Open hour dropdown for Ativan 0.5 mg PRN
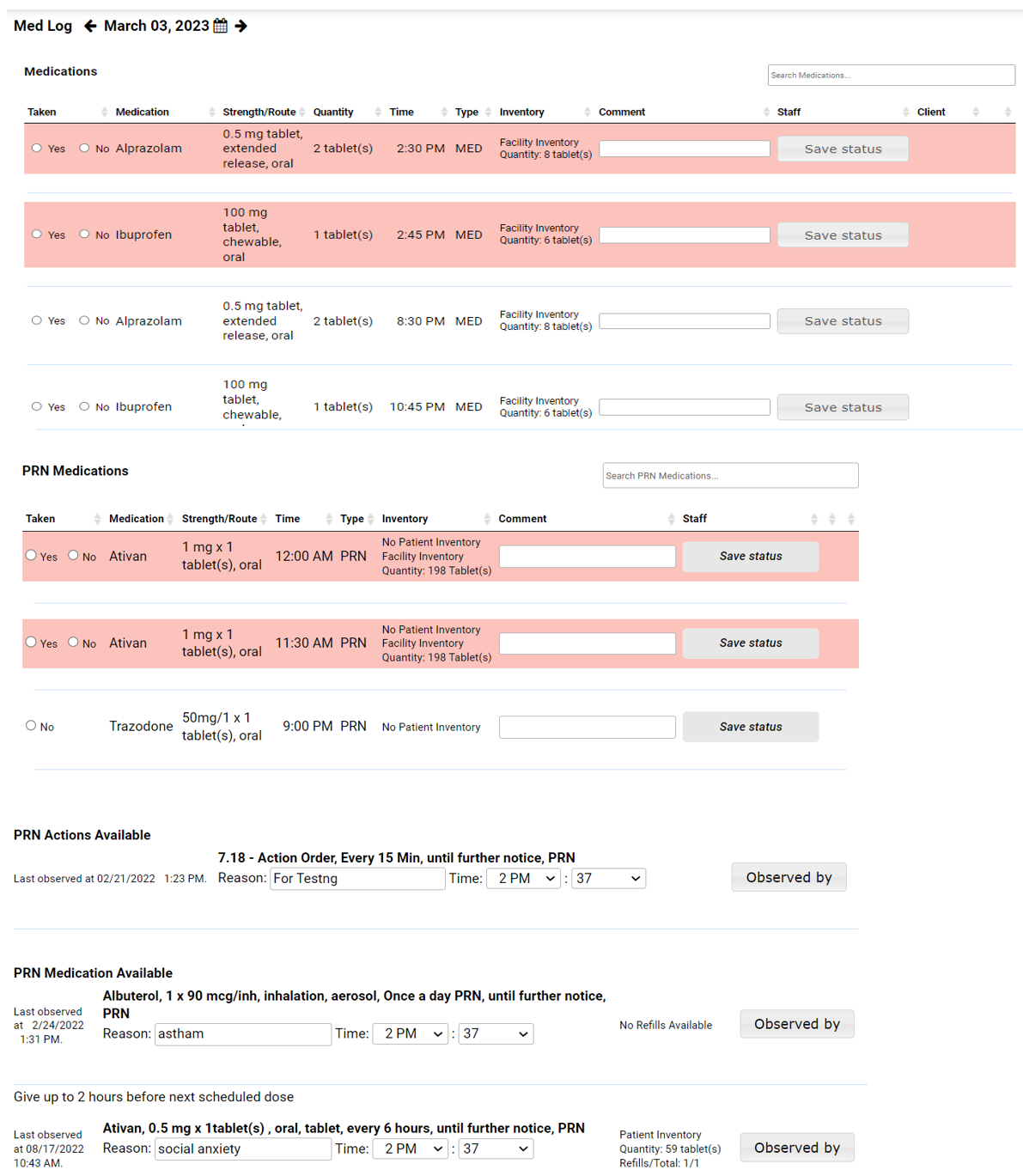 411,1149
